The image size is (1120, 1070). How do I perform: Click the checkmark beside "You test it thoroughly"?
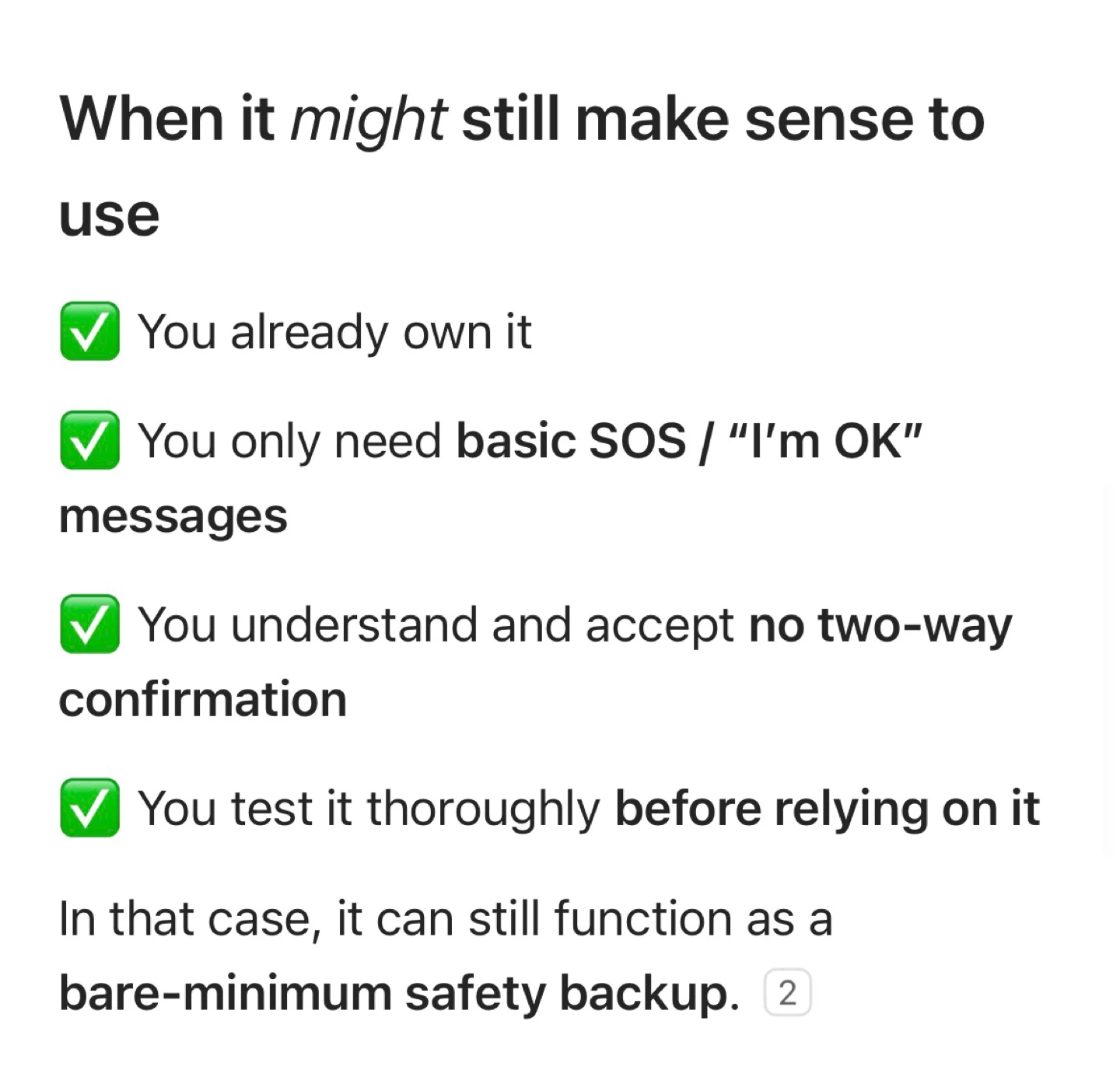[89, 807]
